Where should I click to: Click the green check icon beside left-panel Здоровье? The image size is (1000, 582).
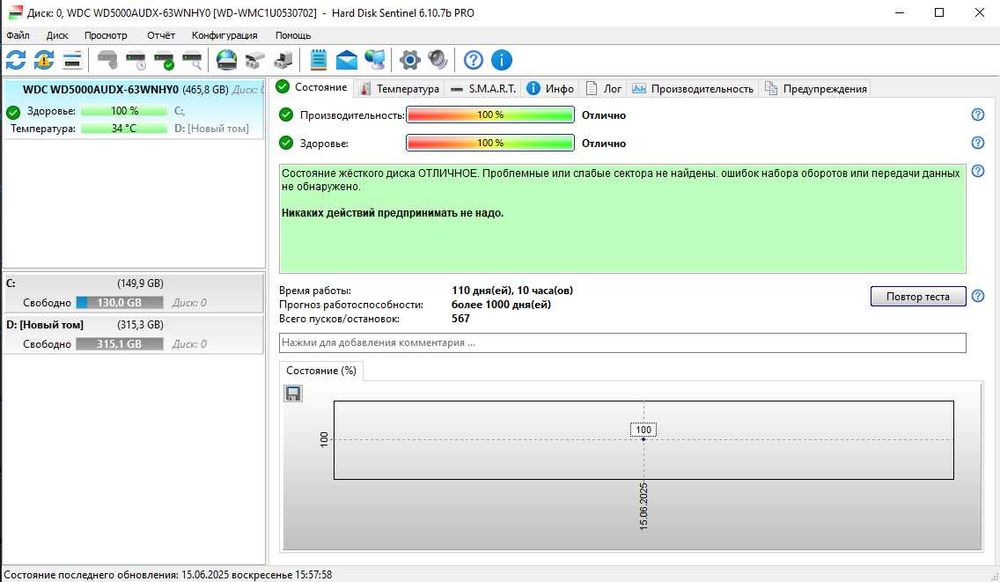pyautogui.click(x=13, y=113)
